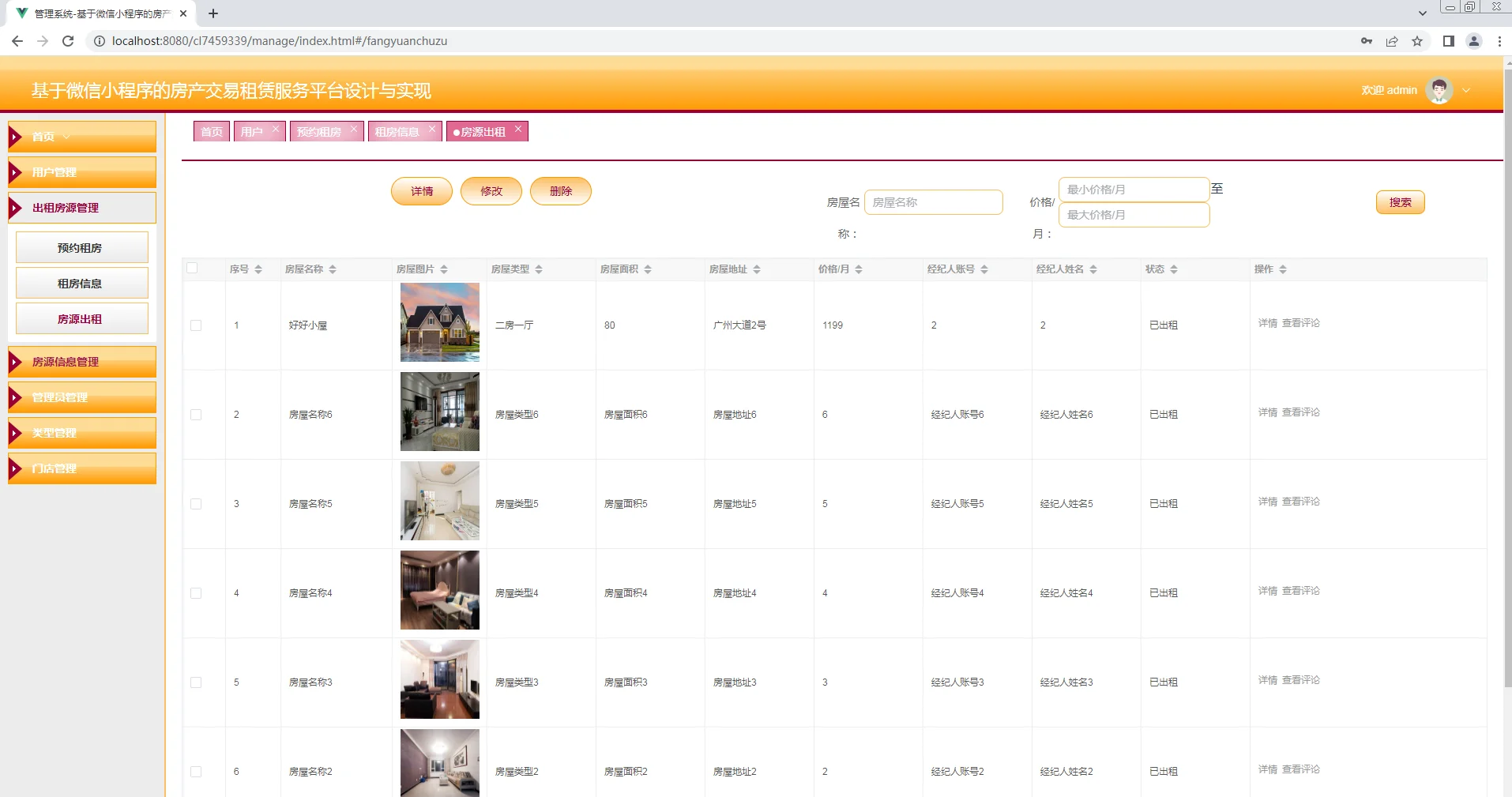Expand the 首页 sidebar menu chevron
The height and width of the screenshot is (797, 1512).
point(66,136)
